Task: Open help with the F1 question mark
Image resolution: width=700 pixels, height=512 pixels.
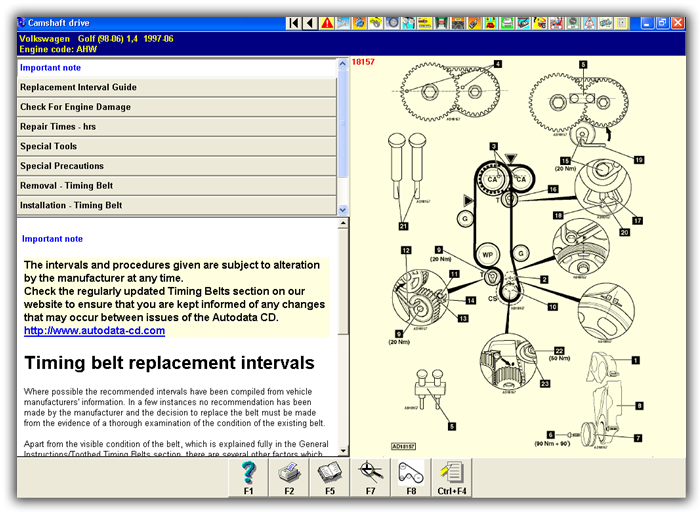Action: [248, 478]
